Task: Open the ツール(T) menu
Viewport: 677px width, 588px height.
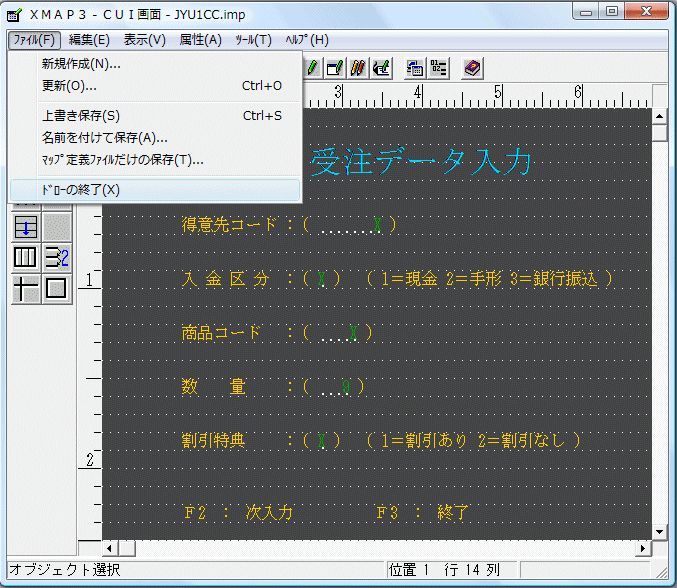Action: tap(253, 40)
